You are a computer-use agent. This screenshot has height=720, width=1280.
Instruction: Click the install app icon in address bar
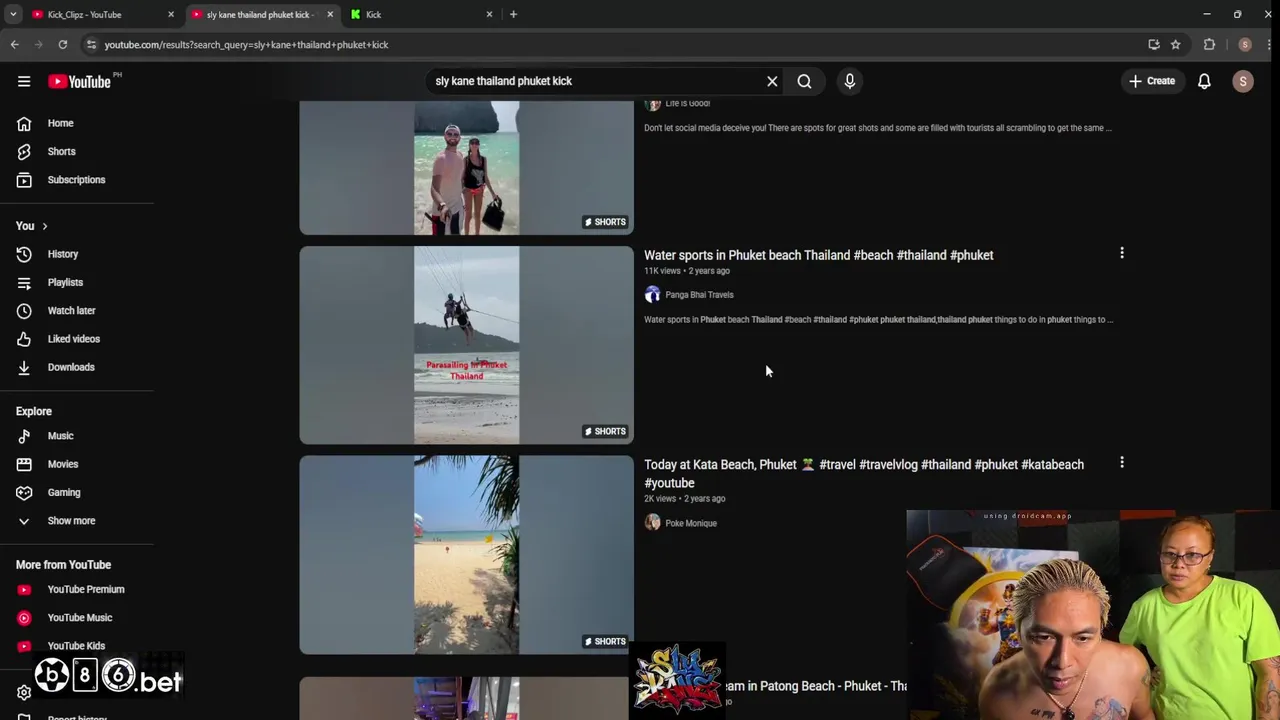[1153, 44]
